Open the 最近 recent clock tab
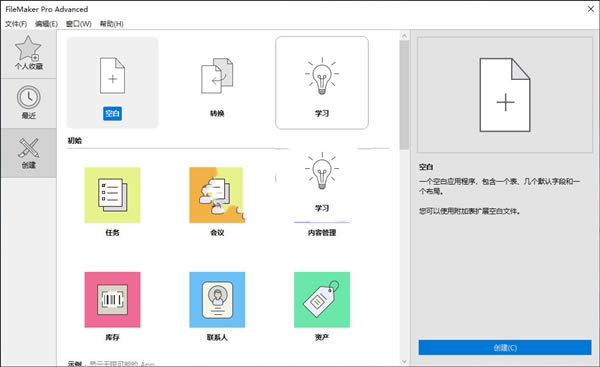This screenshot has height=367, width=600. point(29,103)
